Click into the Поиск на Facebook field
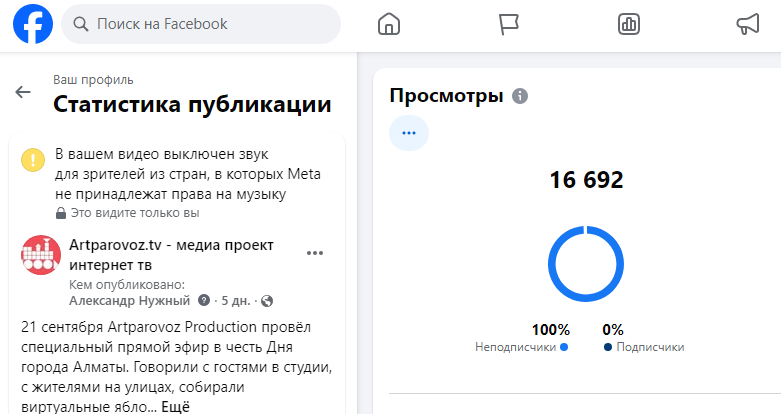781x414 pixels. coord(210,24)
